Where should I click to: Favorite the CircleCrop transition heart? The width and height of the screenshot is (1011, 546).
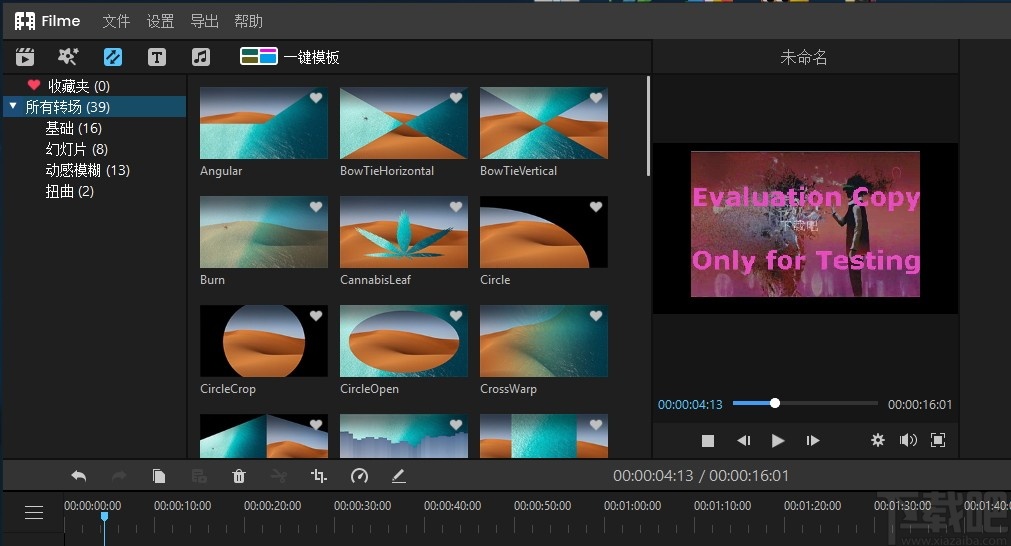[x=316, y=315]
